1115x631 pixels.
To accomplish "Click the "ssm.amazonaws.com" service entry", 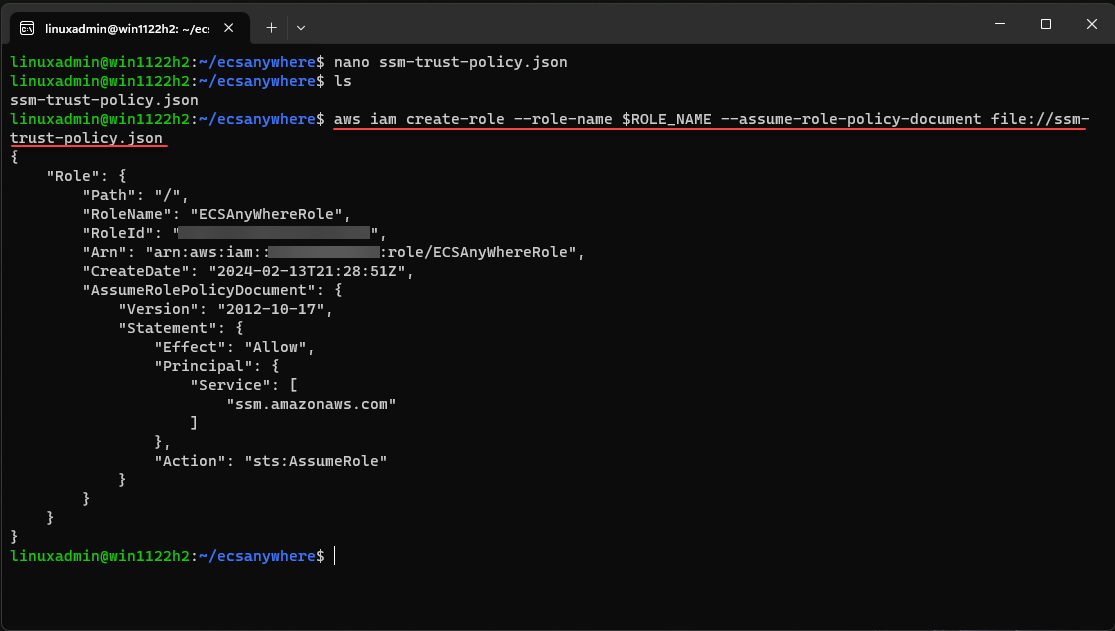I will pos(311,404).
